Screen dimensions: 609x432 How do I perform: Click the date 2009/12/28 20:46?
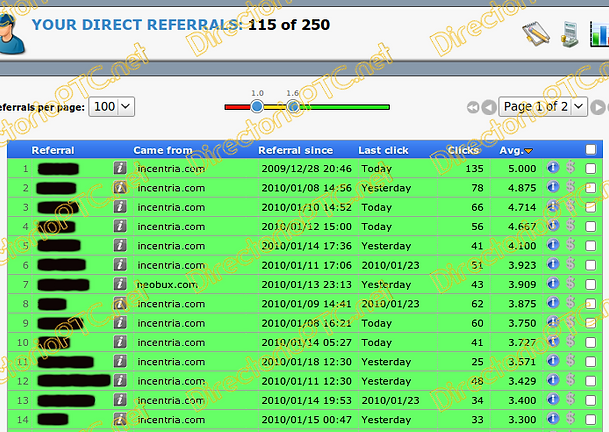306,169
